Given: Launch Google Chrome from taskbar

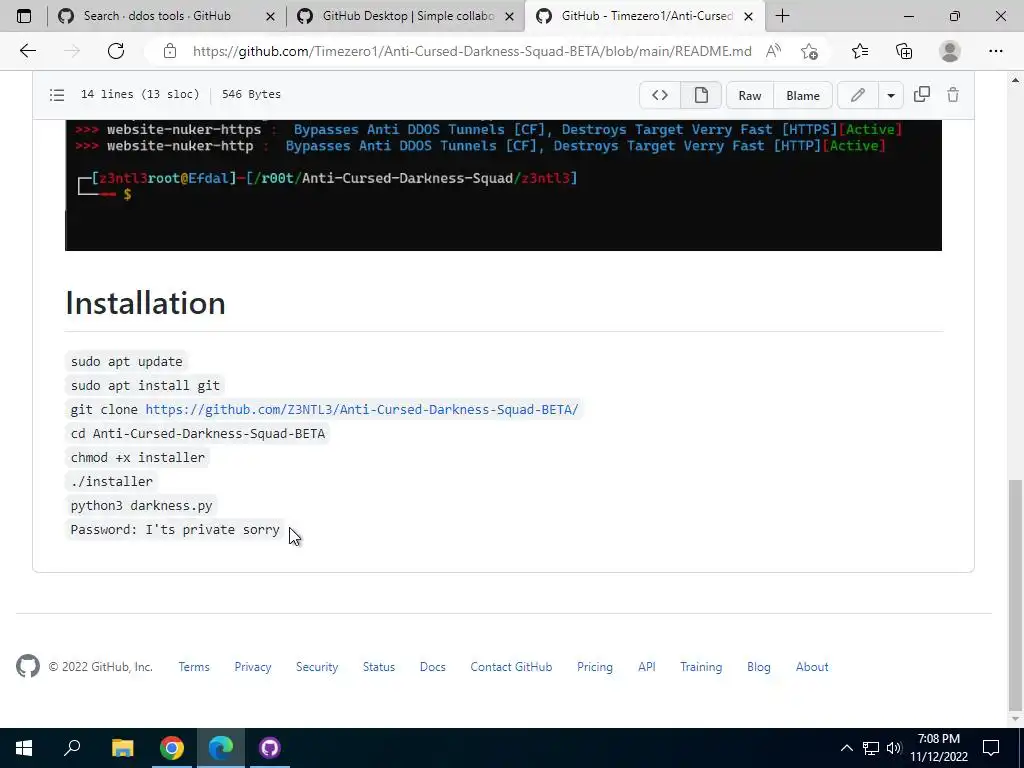Looking at the screenshot, I should point(172,748).
